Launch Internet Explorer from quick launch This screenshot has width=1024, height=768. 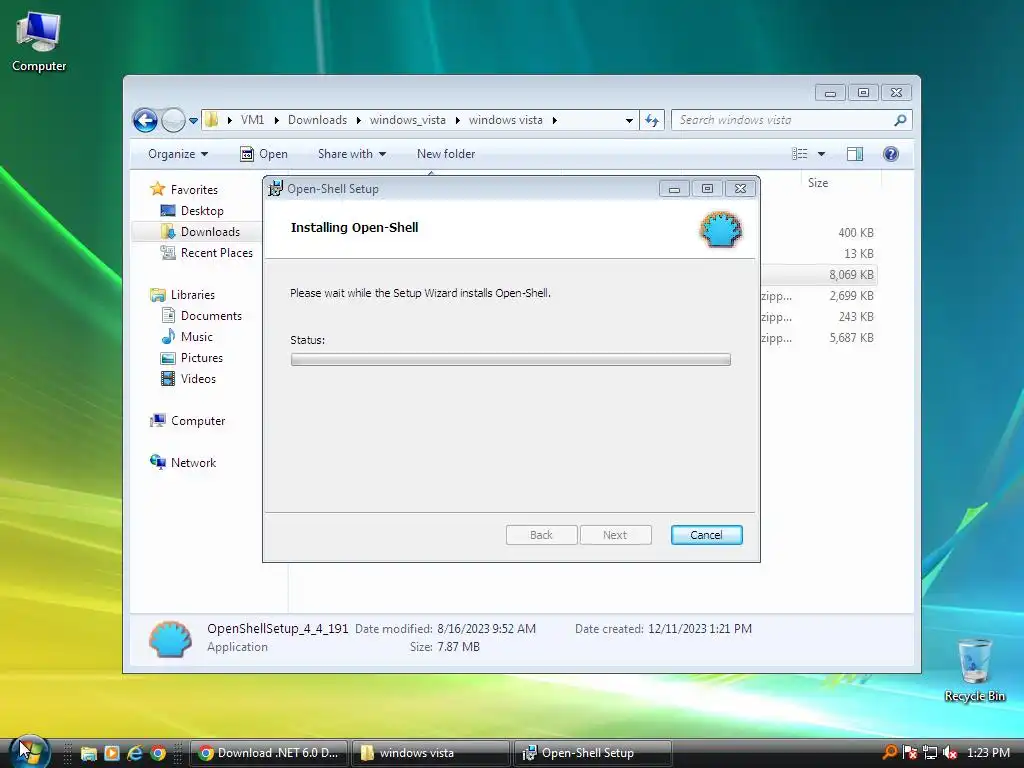135,754
